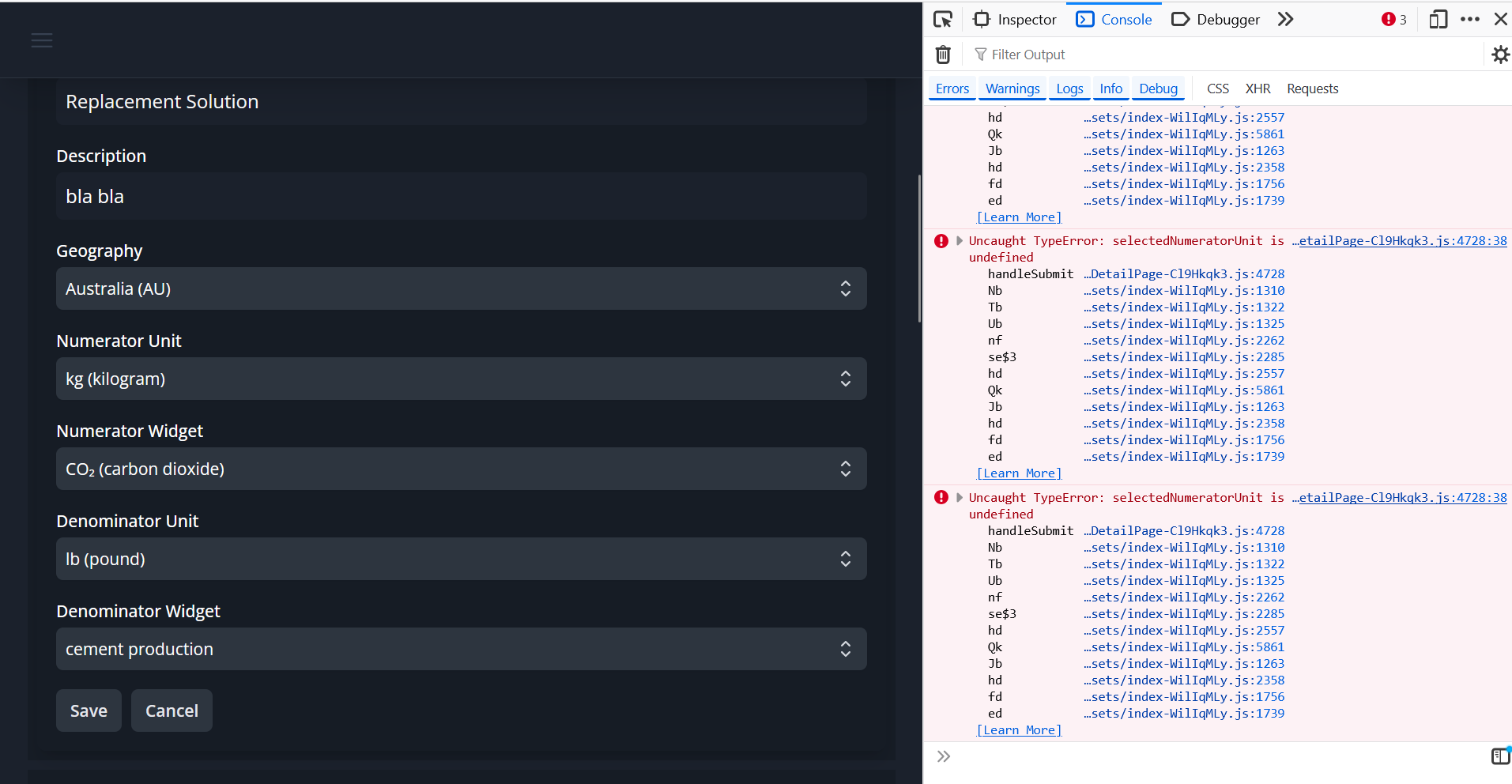Toggle the Info filter
1512x784 pixels.
tap(1110, 89)
